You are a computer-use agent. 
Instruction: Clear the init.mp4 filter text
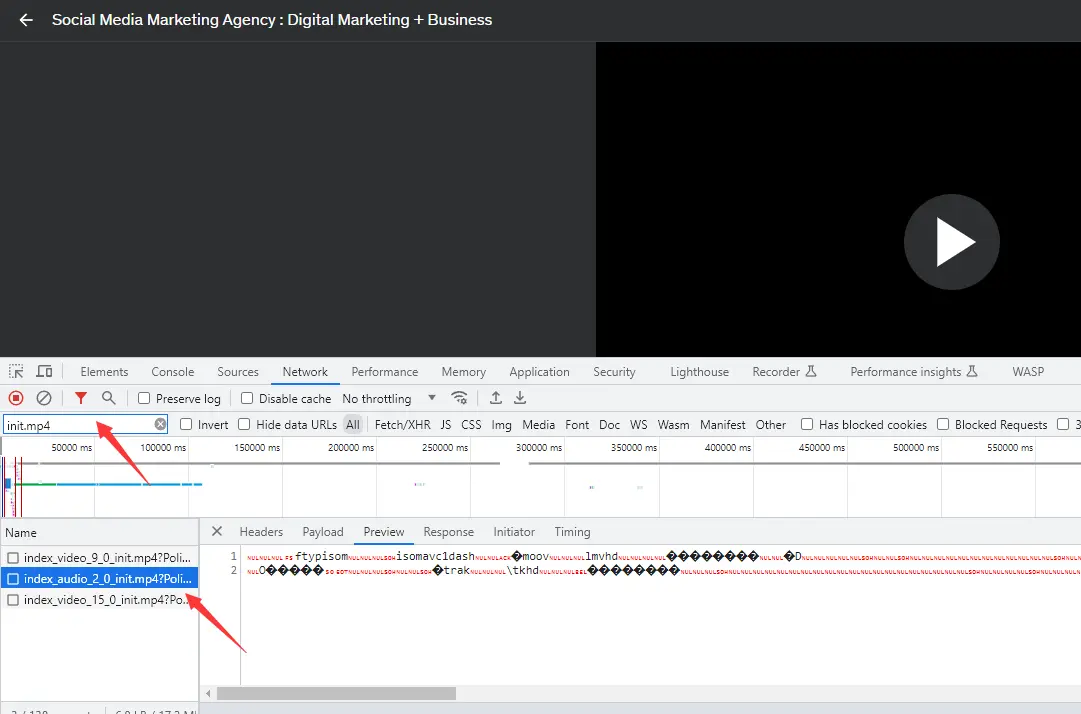(160, 424)
